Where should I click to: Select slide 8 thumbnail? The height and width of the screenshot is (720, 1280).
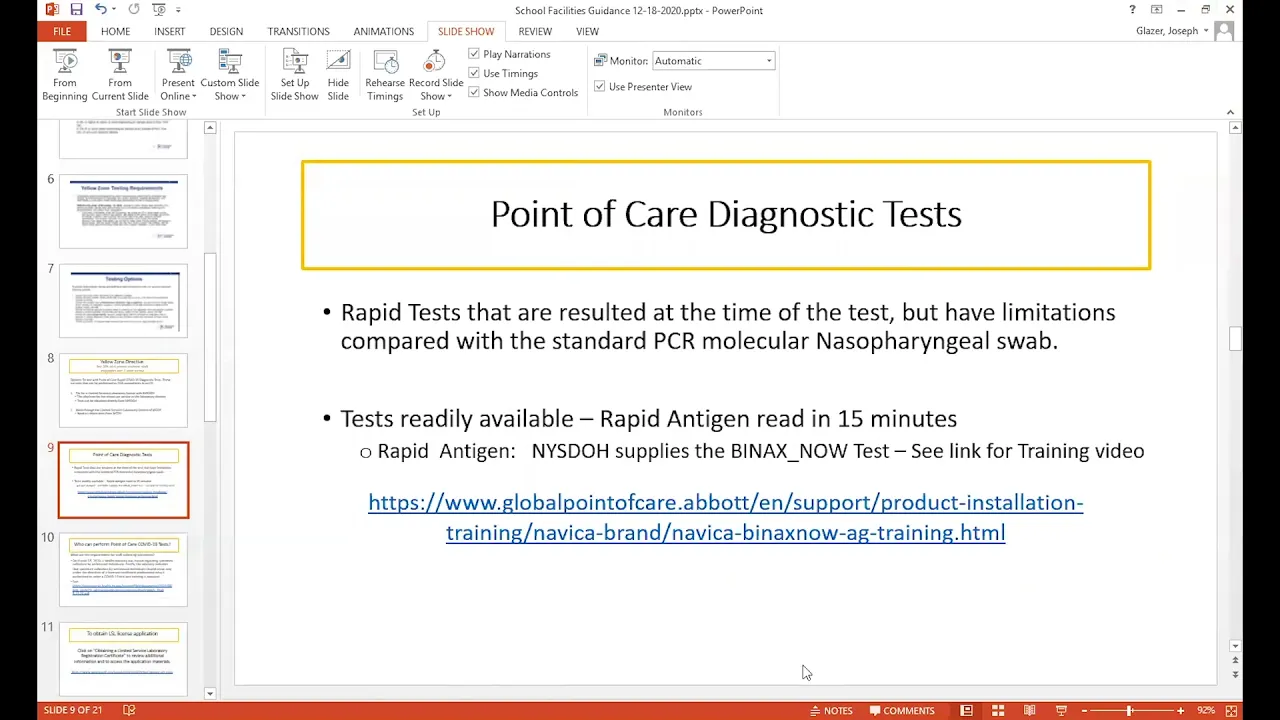(123, 390)
